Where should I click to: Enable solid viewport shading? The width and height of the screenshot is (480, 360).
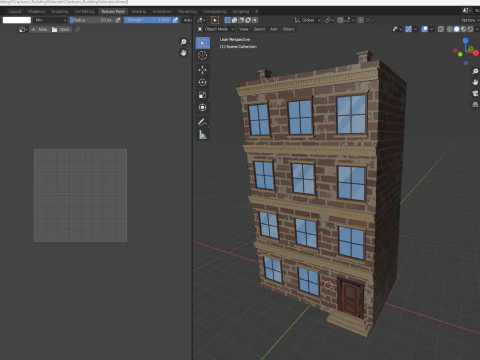[x=457, y=29]
